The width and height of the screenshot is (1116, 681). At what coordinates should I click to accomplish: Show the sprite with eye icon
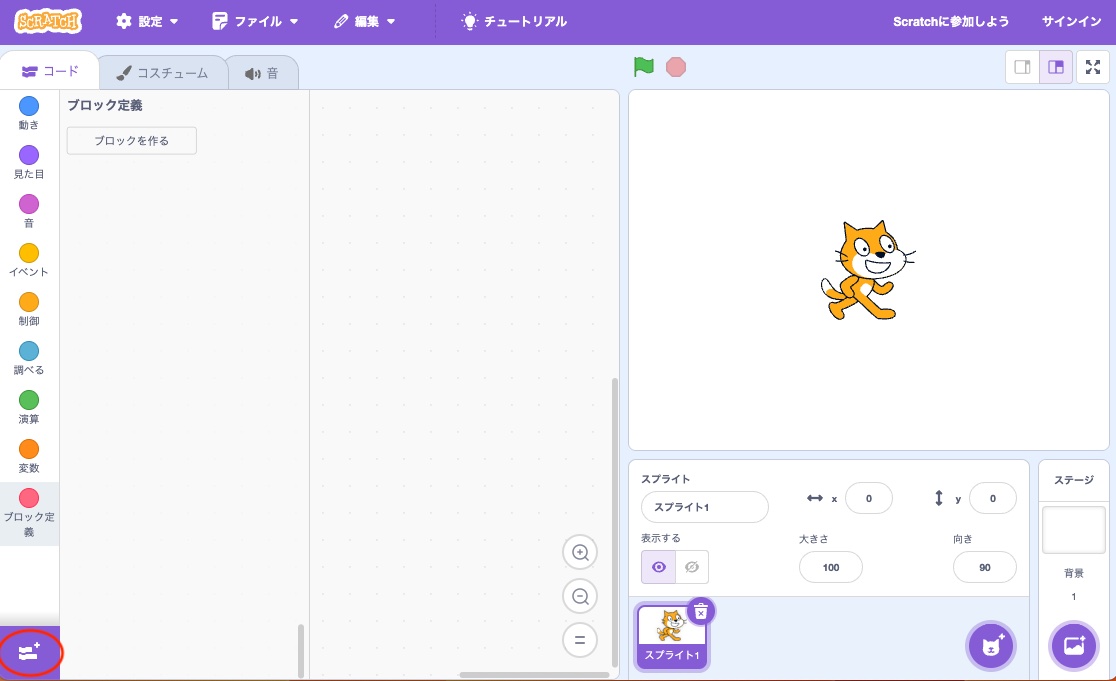tap(658, 568)
